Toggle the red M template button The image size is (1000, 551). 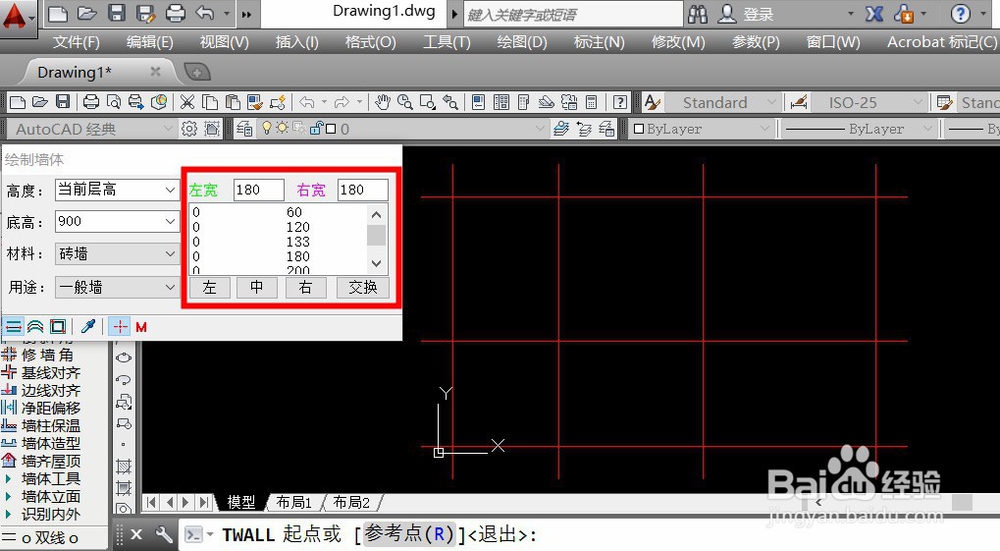(x=141, y=327)
